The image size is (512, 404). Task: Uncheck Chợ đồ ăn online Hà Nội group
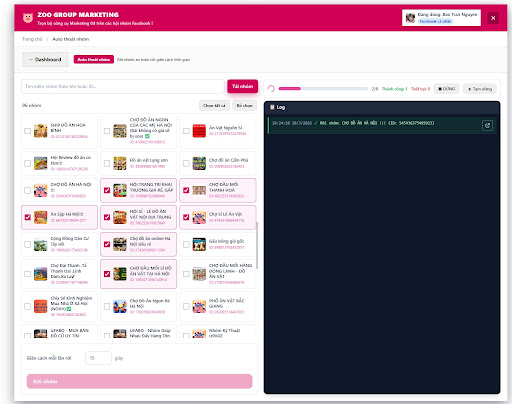point(107,244)
